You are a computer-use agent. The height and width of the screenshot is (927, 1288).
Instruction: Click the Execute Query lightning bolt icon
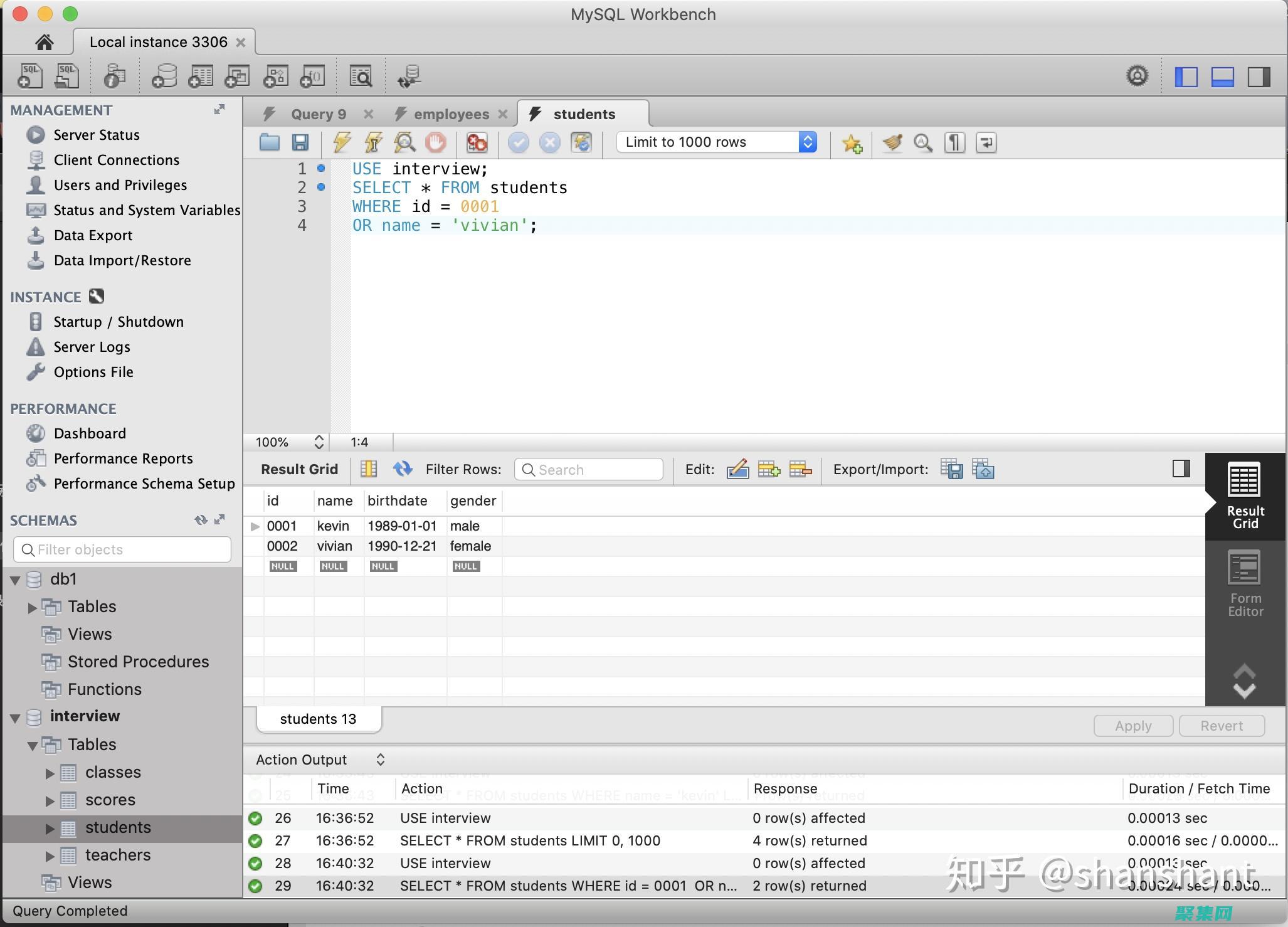[x=339, y=141]
